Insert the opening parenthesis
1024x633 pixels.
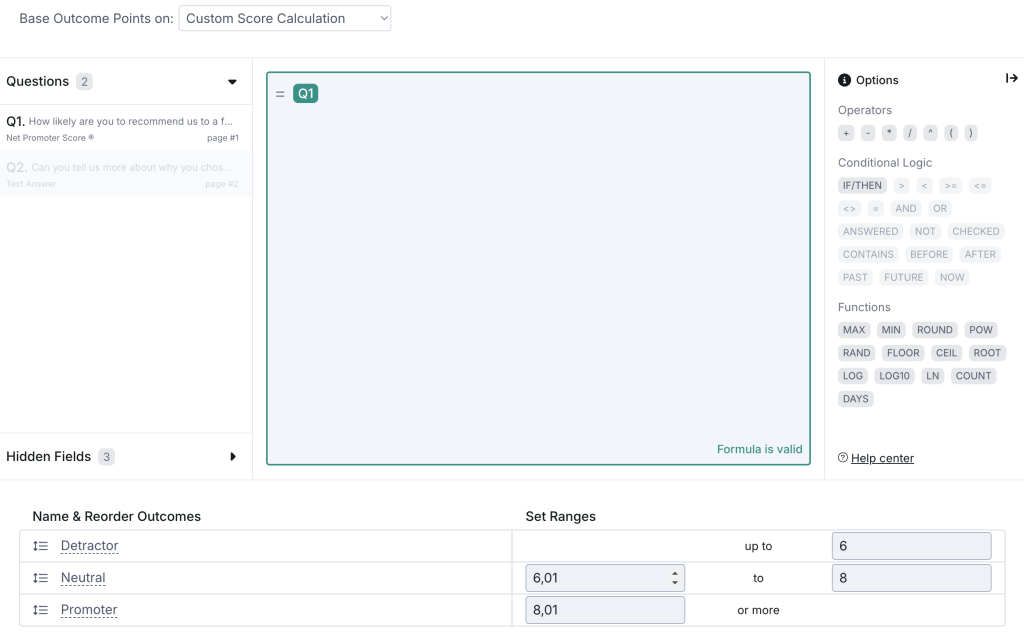pyautogui.click(x=951, y=133)
